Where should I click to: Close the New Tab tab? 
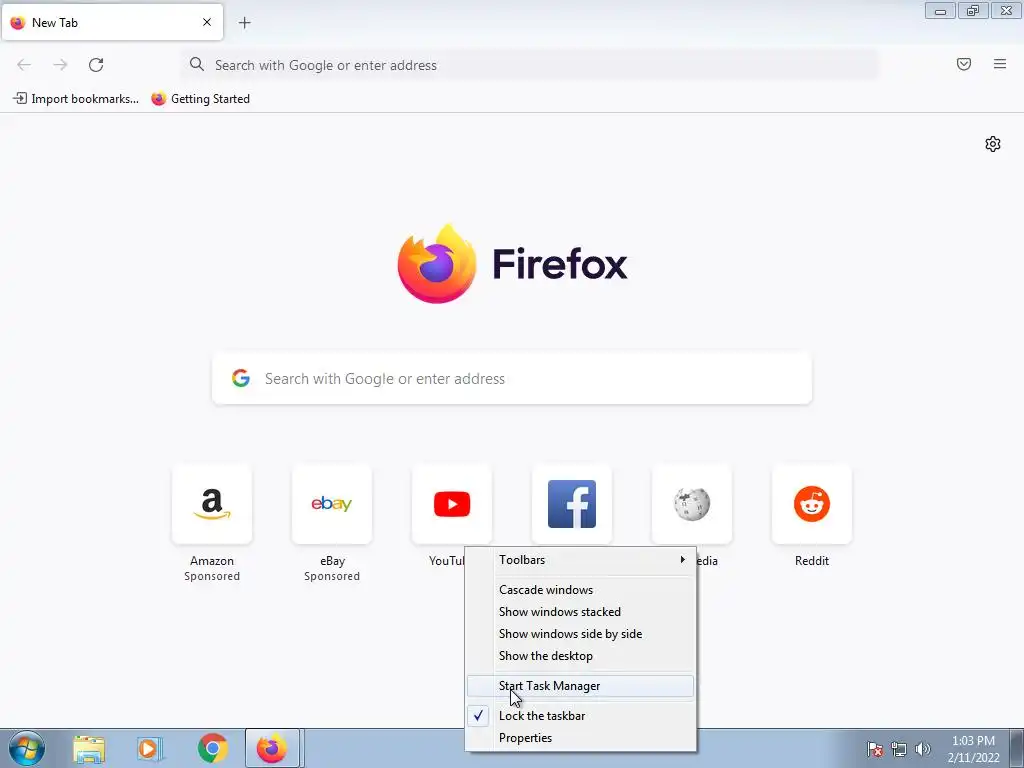[x=207, y=22]
